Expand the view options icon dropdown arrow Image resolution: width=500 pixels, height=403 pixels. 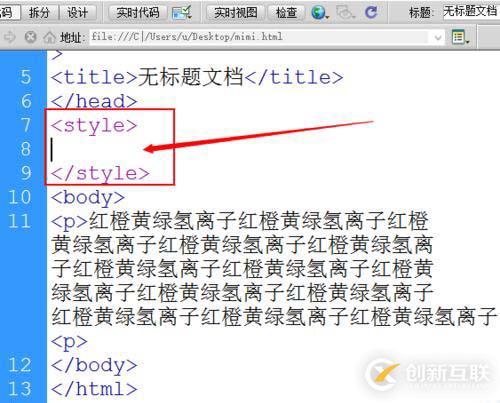pos(468,41)
